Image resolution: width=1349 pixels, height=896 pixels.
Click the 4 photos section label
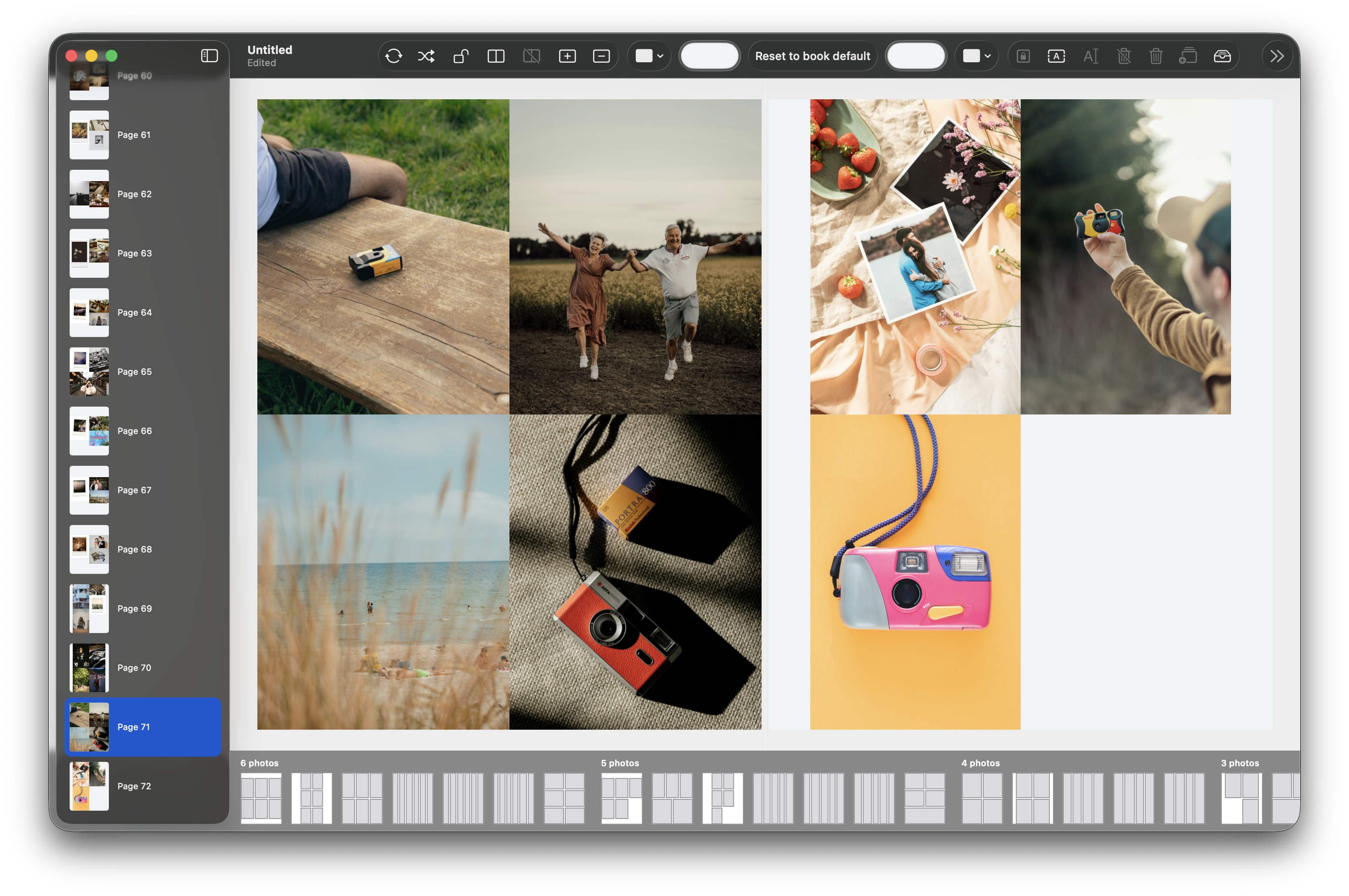(981, 763)
